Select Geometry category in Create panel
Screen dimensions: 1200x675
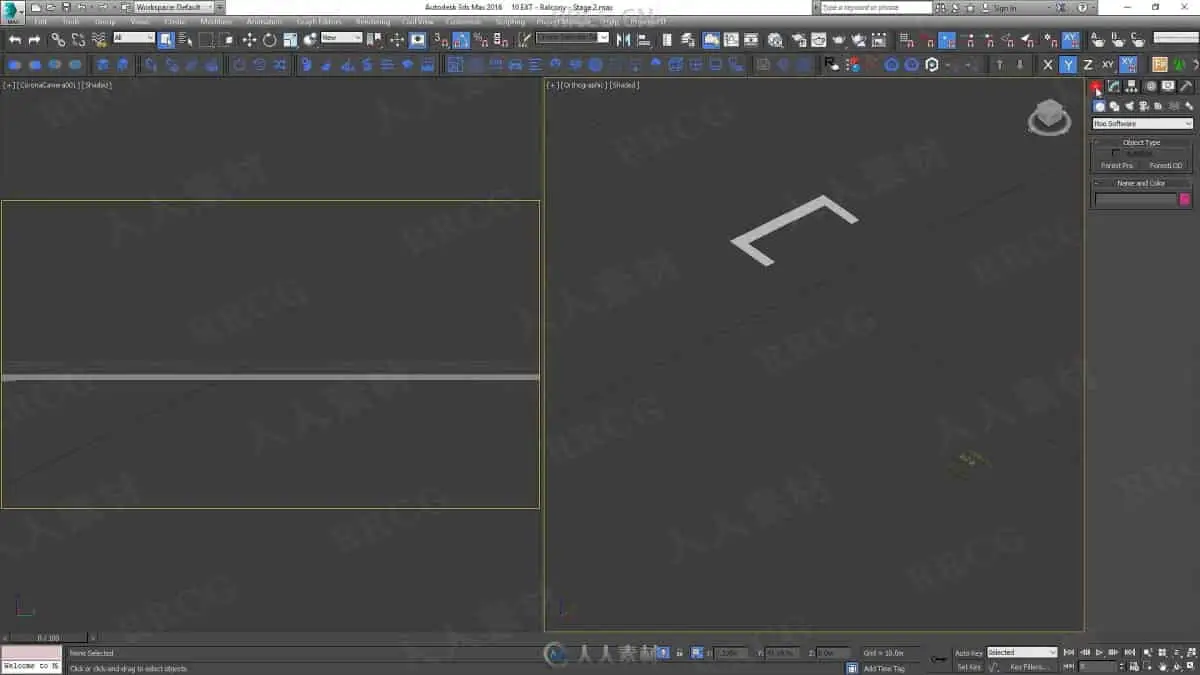[1100, 106]
